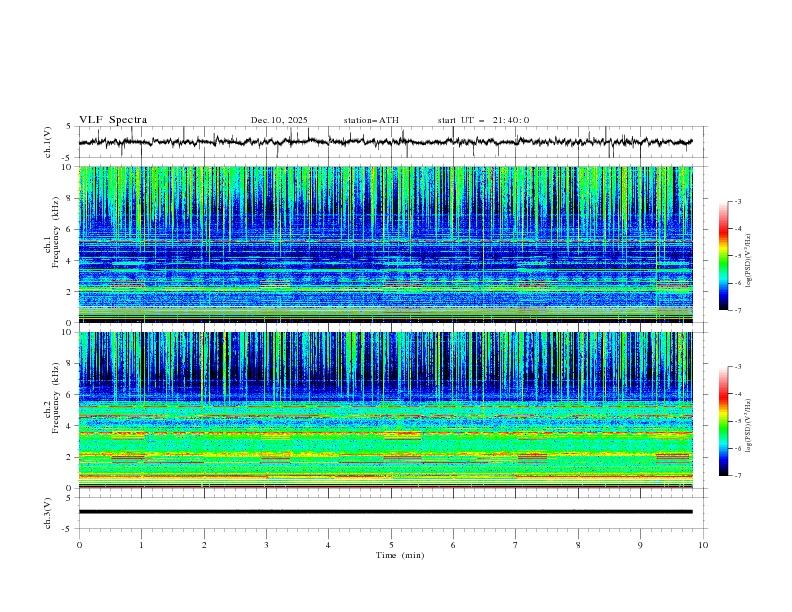This screenshot has width=792, height=612.
Task: Click the time axis tick label '3'
Action: click(x=266, y=545)
